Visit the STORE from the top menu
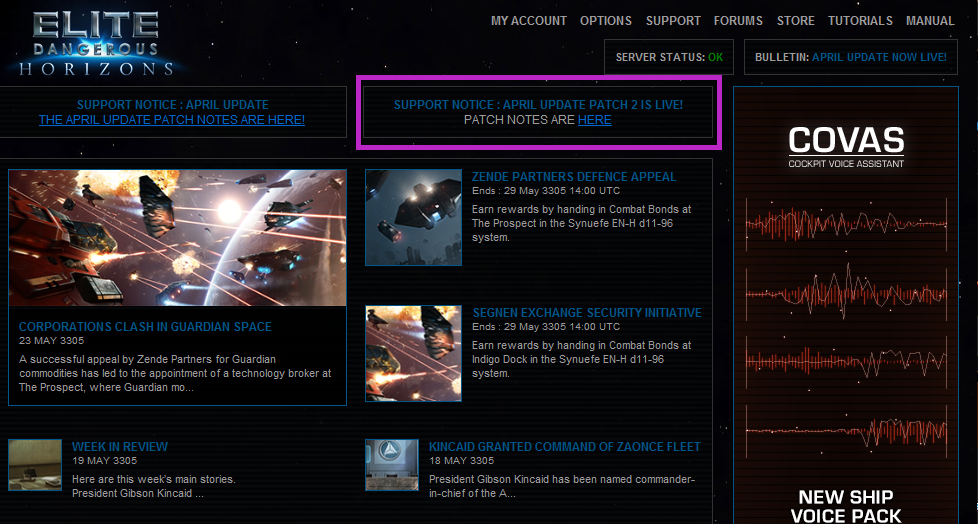The height and width of the screenshot is (524, 978). click(795, 21)
